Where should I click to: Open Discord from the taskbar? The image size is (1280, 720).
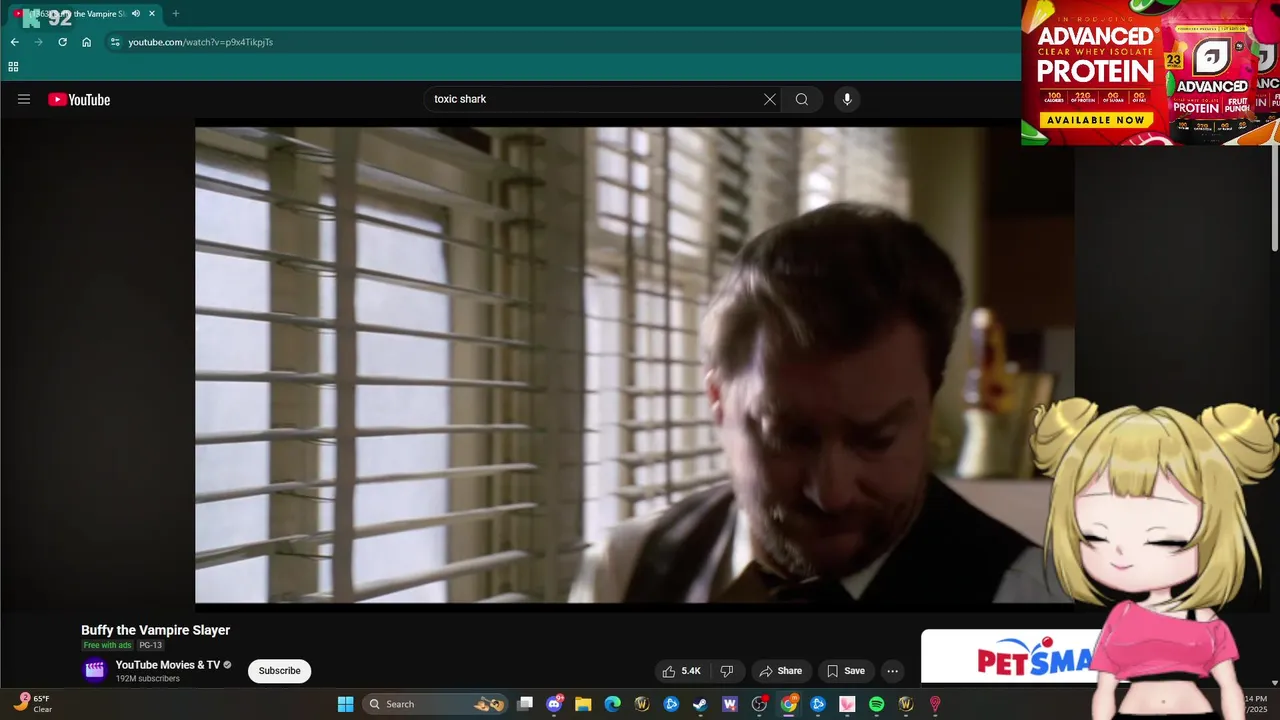click(x=554, y=704)
